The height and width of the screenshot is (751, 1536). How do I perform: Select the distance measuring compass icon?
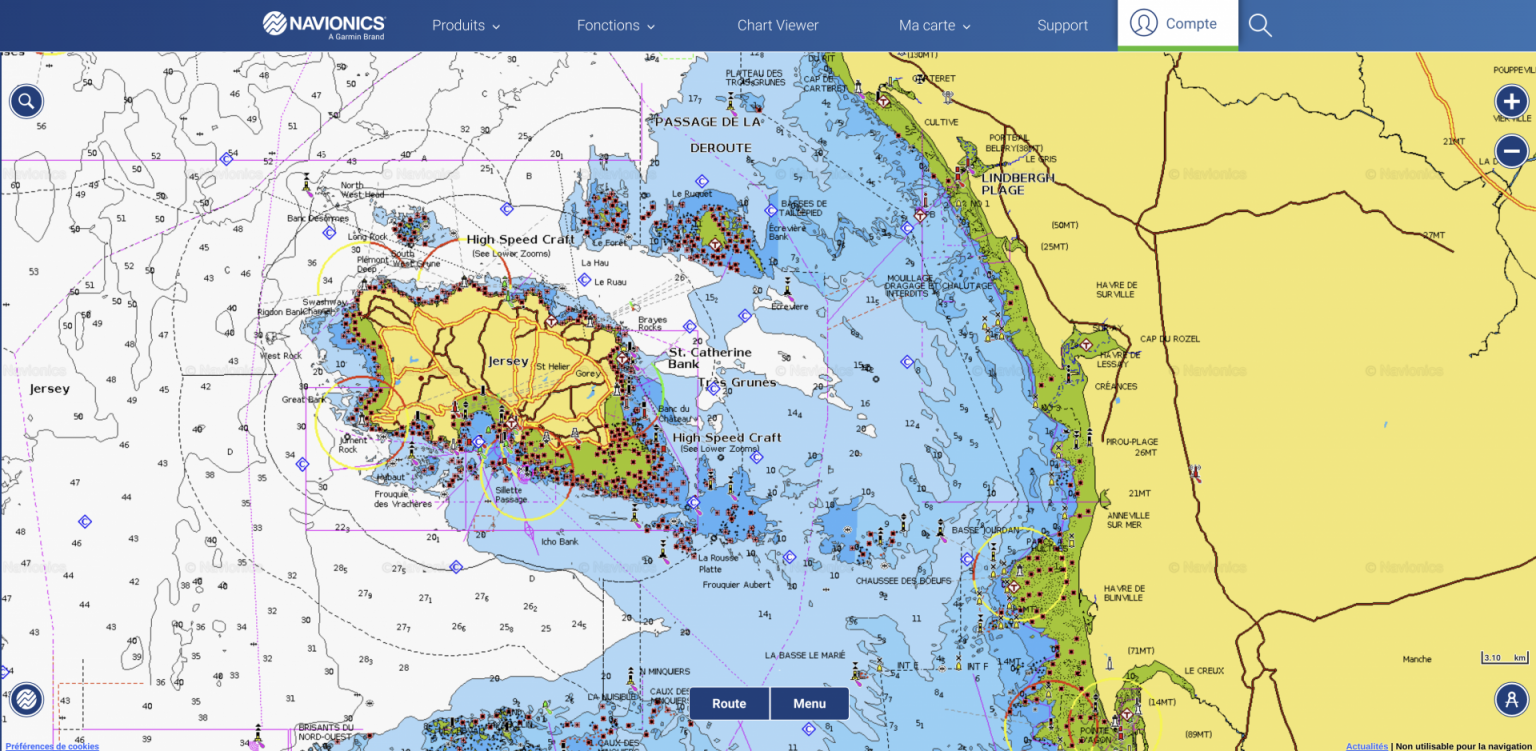pos(1510,699)
